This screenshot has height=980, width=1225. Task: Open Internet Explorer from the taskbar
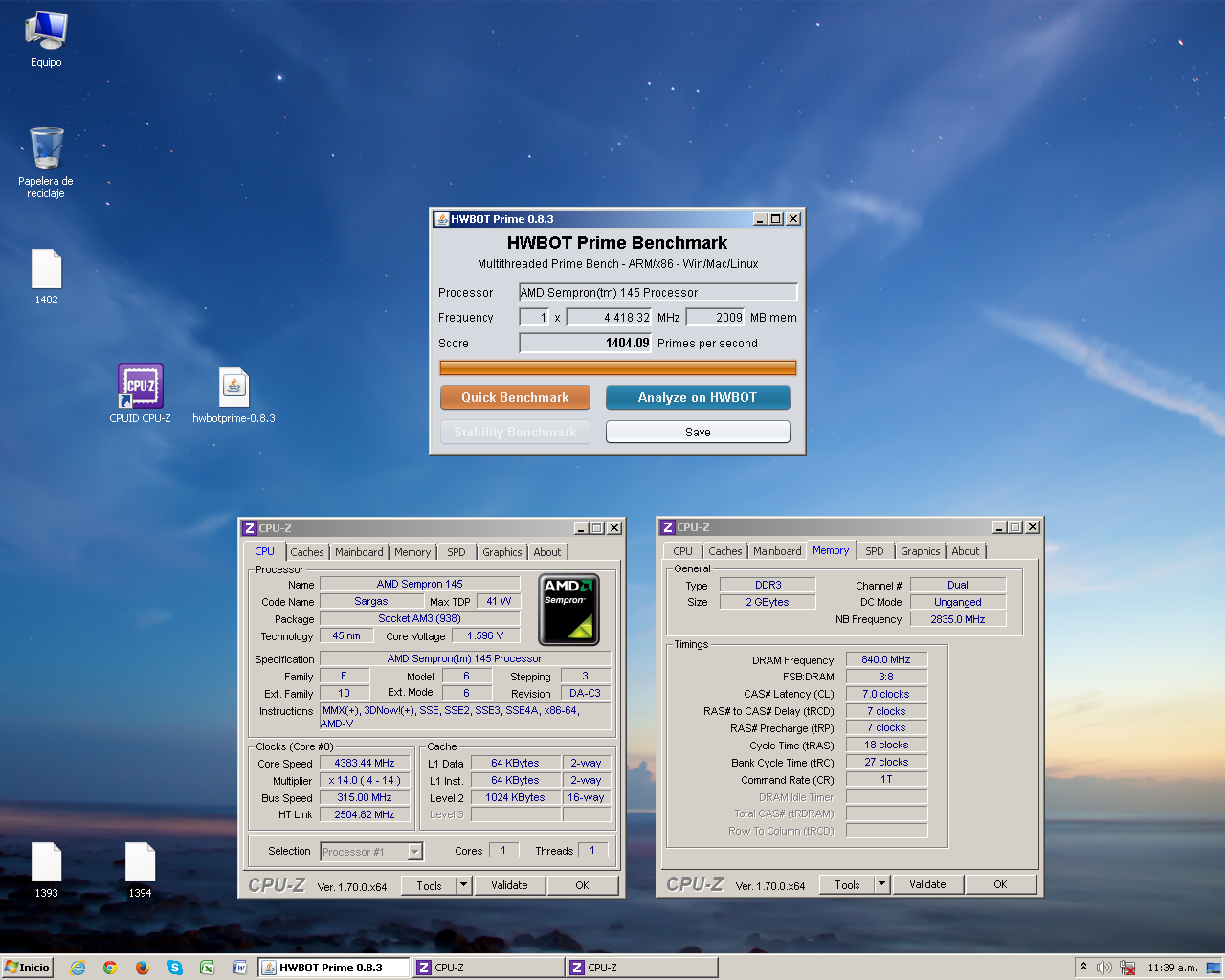(78, 968)
